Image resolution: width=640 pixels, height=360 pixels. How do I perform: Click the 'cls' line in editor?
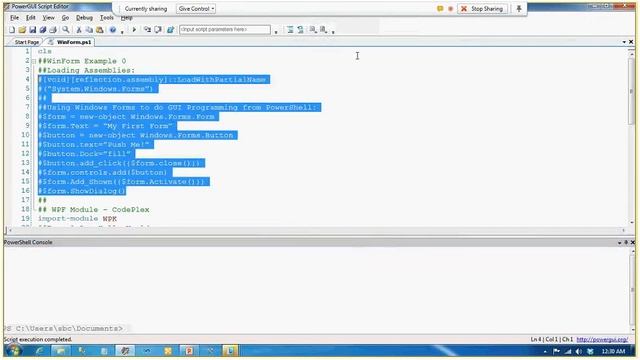pyautogui.click(x=44, y=51)
